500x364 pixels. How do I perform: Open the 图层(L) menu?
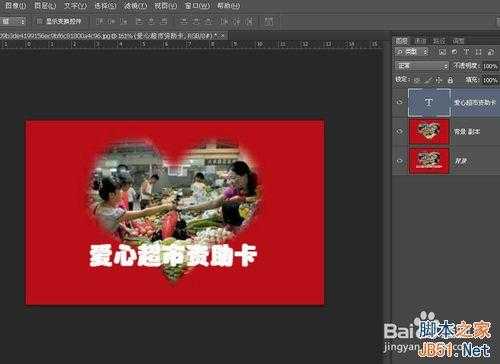[x=45, y=6]
